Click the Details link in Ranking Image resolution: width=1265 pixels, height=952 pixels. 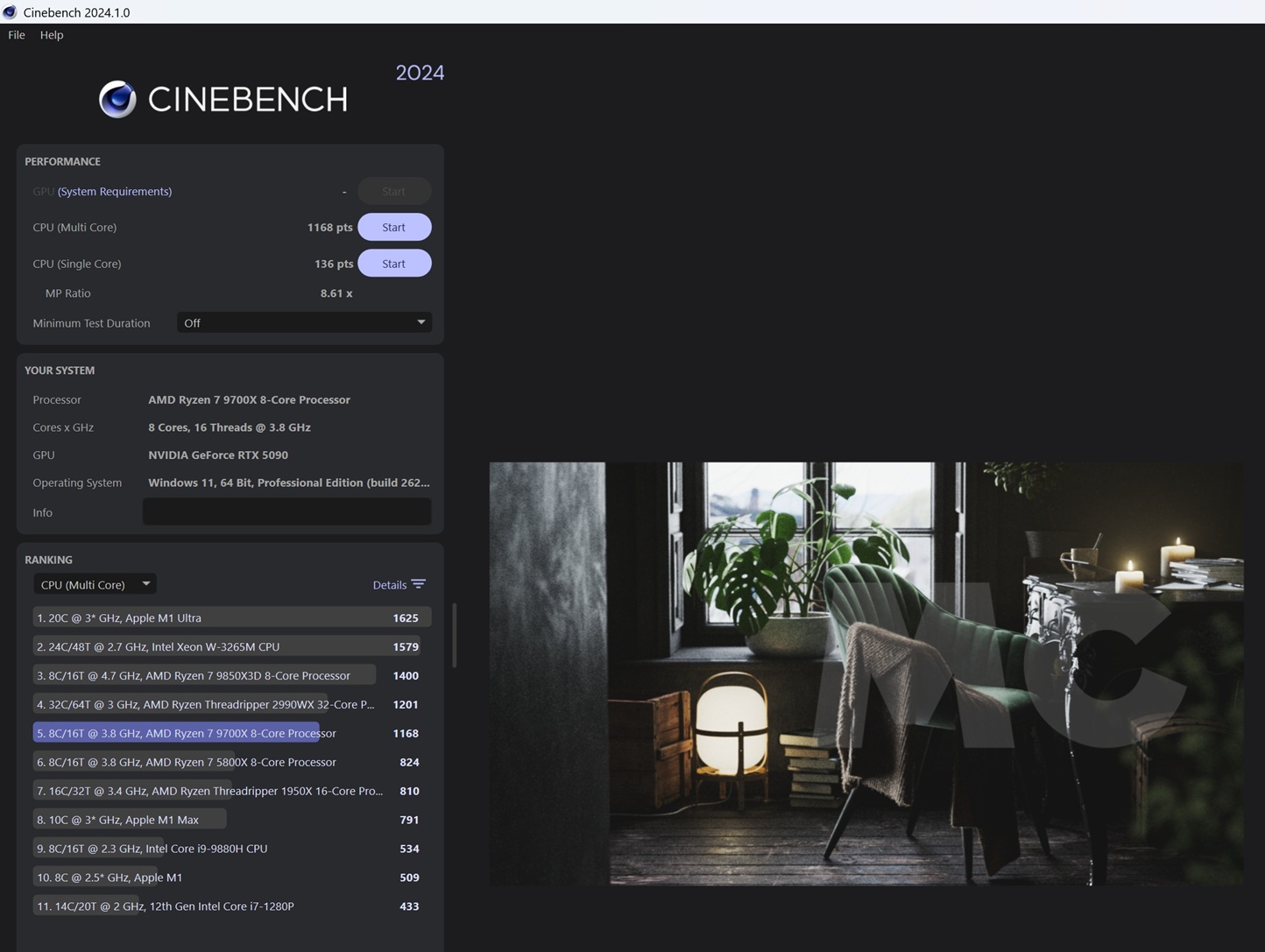tap(389, 585)
